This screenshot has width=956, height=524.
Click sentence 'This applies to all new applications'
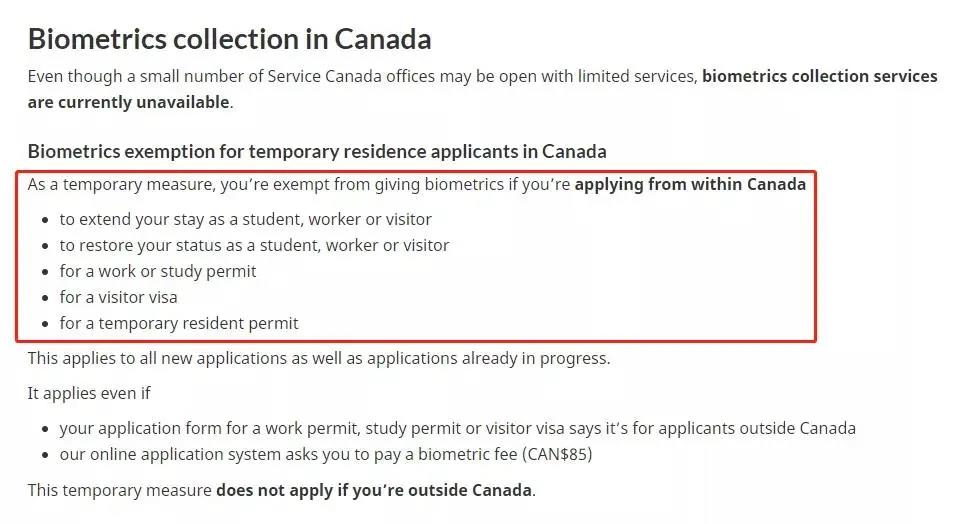pos(319,358)
